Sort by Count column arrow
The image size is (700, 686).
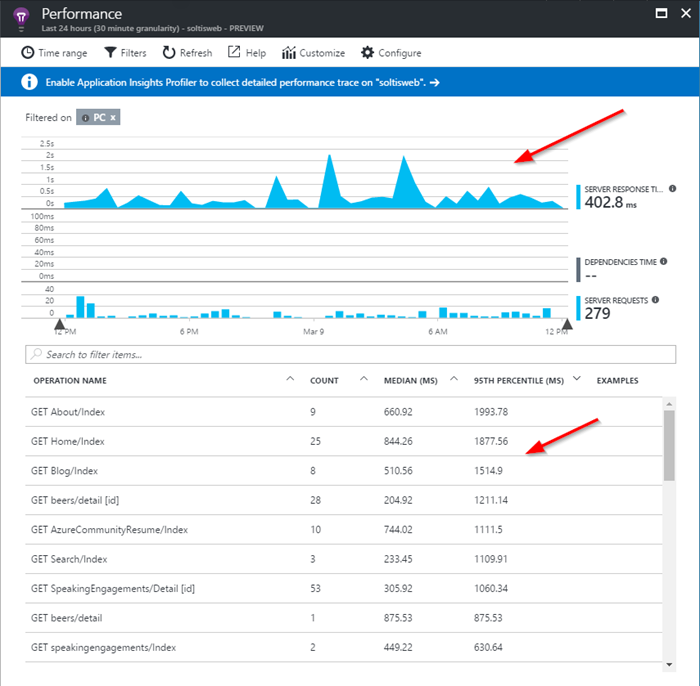(x=364, y=379)
